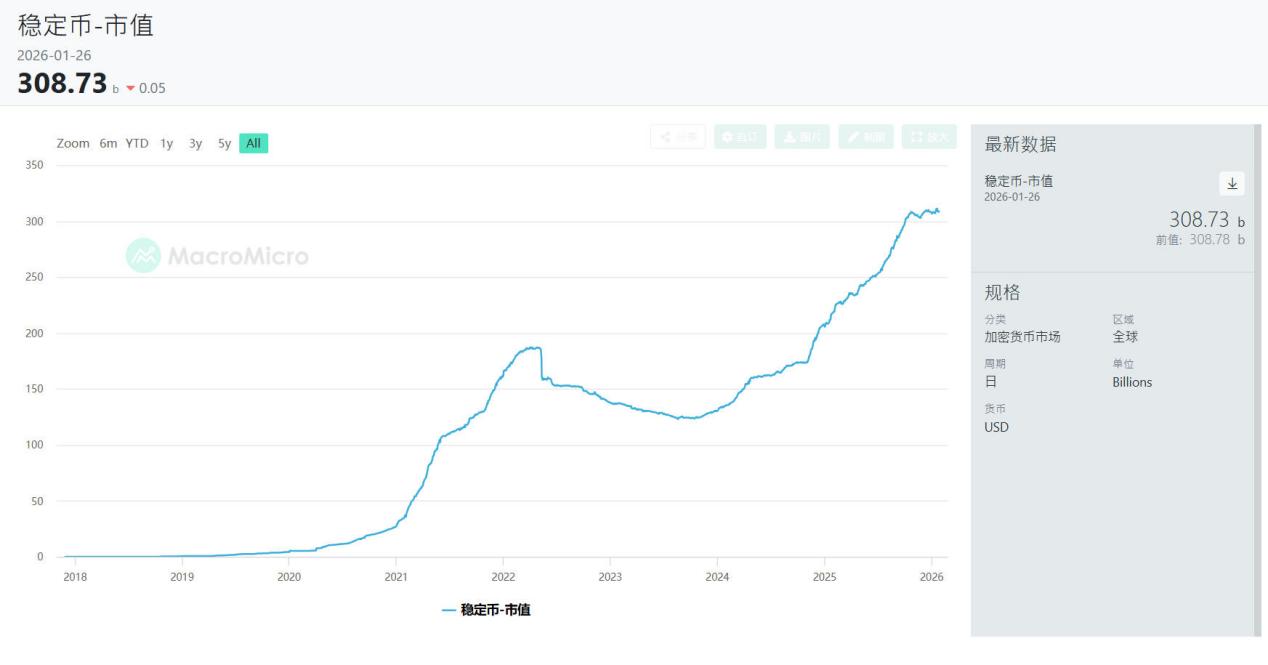Select the 6m zoom range
This screenshot has width=1268, height=665.
(108, 144)
